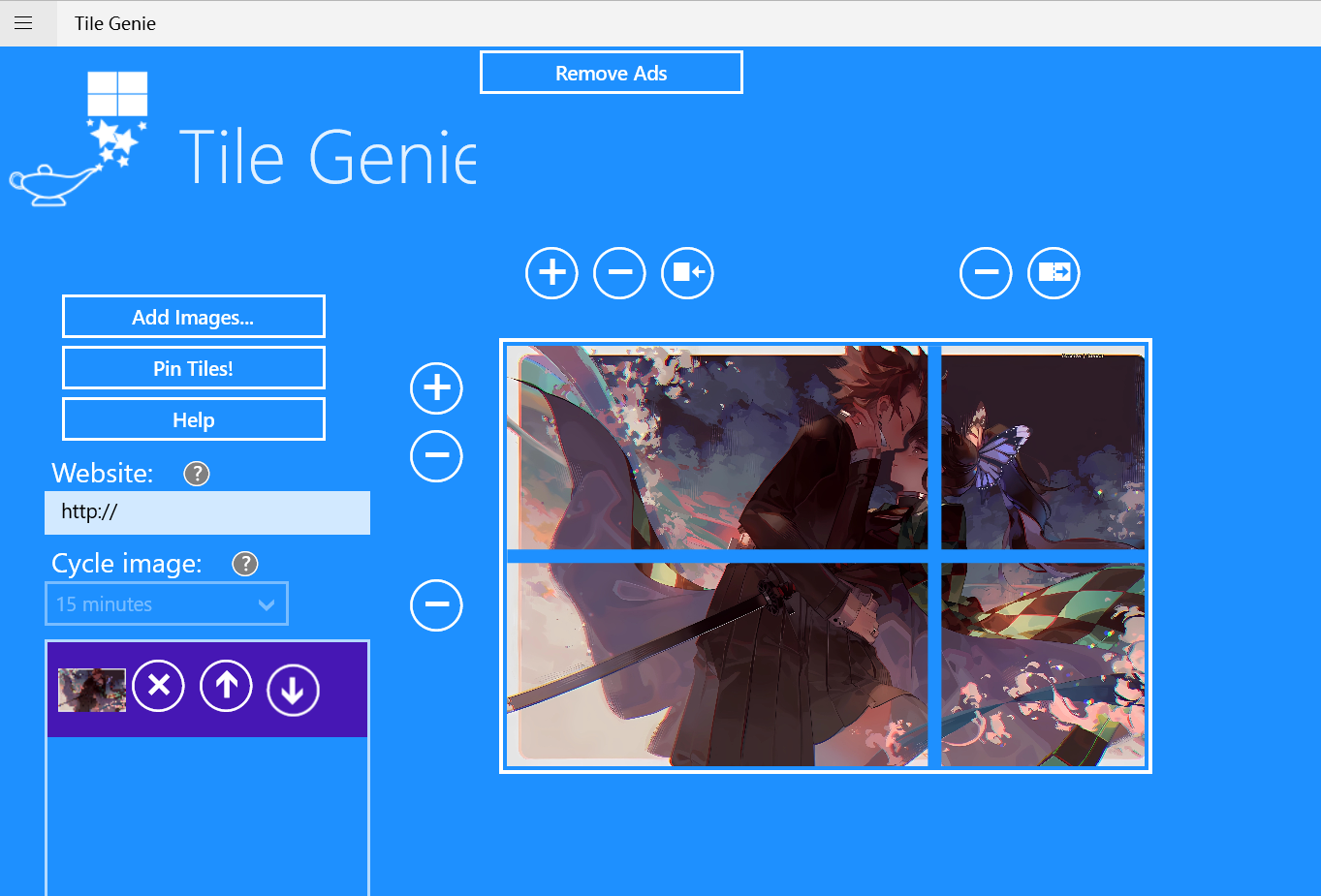Click the Pin Tiles! button
Viewport: 1321px width, 896px height.
(194, 368)
